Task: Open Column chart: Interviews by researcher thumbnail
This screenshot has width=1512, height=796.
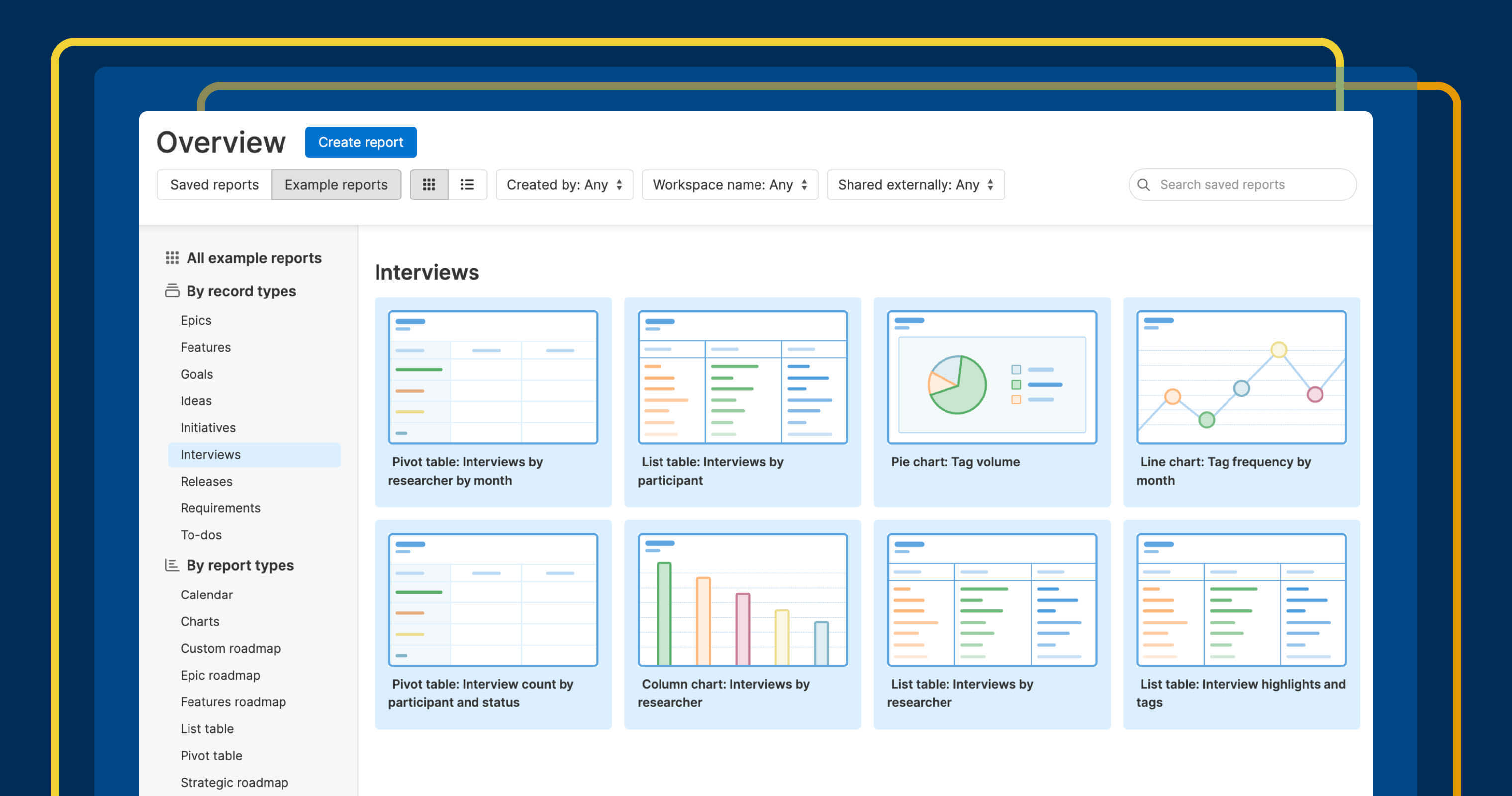Action: tap(743, 599)
